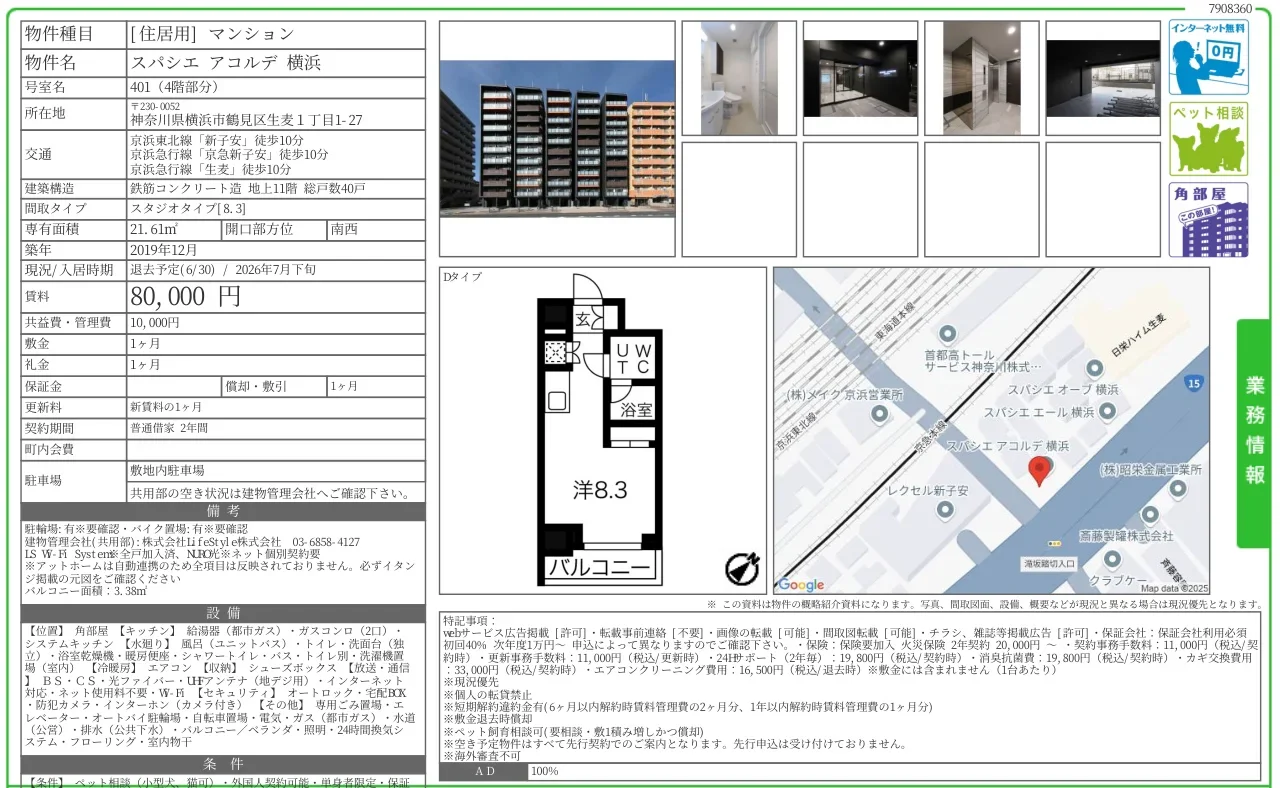Click the 海外審査不可 note line

click(x=482, y=756)
